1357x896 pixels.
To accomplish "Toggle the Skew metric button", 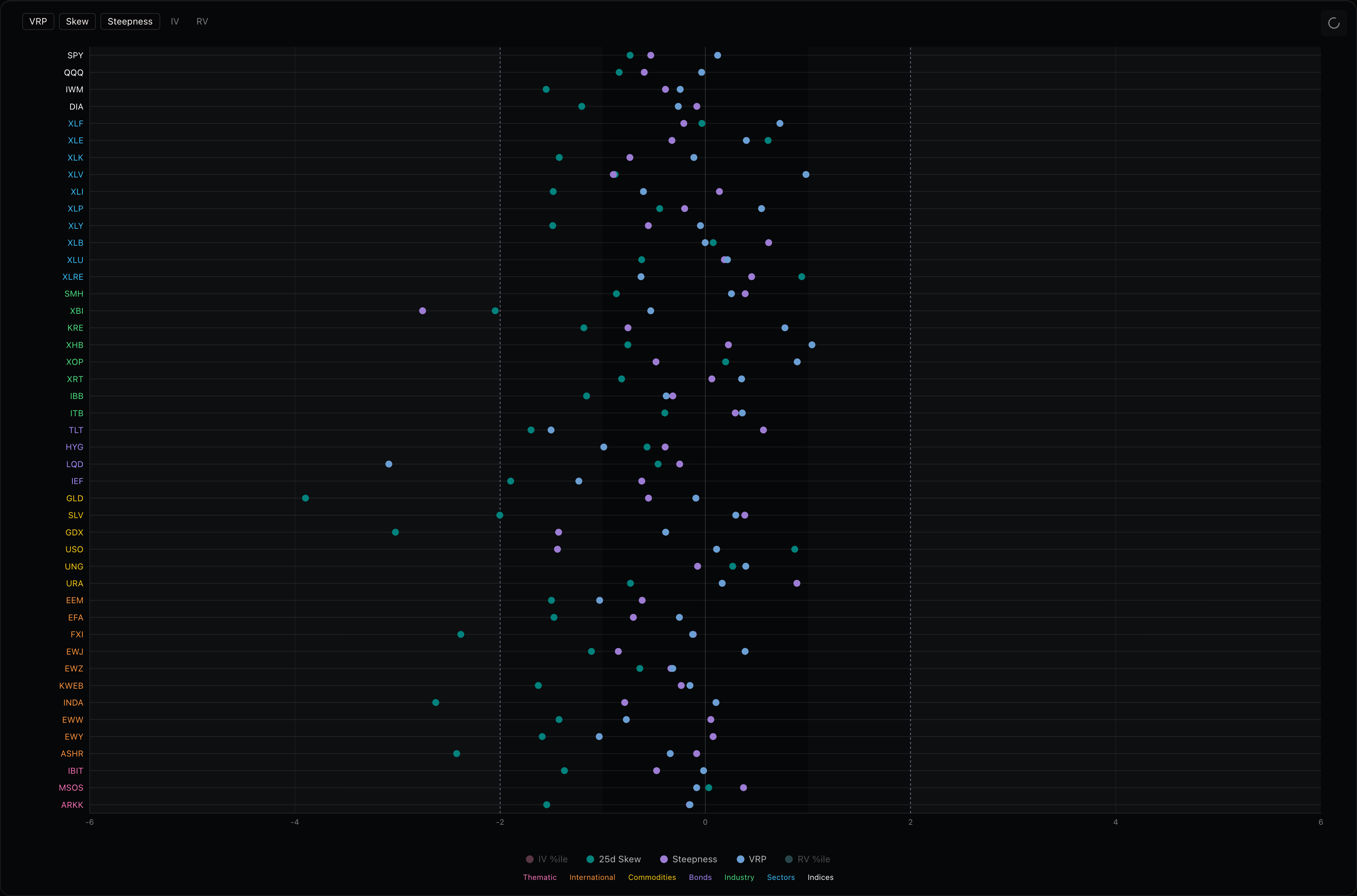I will pyautogui.click(x=77, y=22).
